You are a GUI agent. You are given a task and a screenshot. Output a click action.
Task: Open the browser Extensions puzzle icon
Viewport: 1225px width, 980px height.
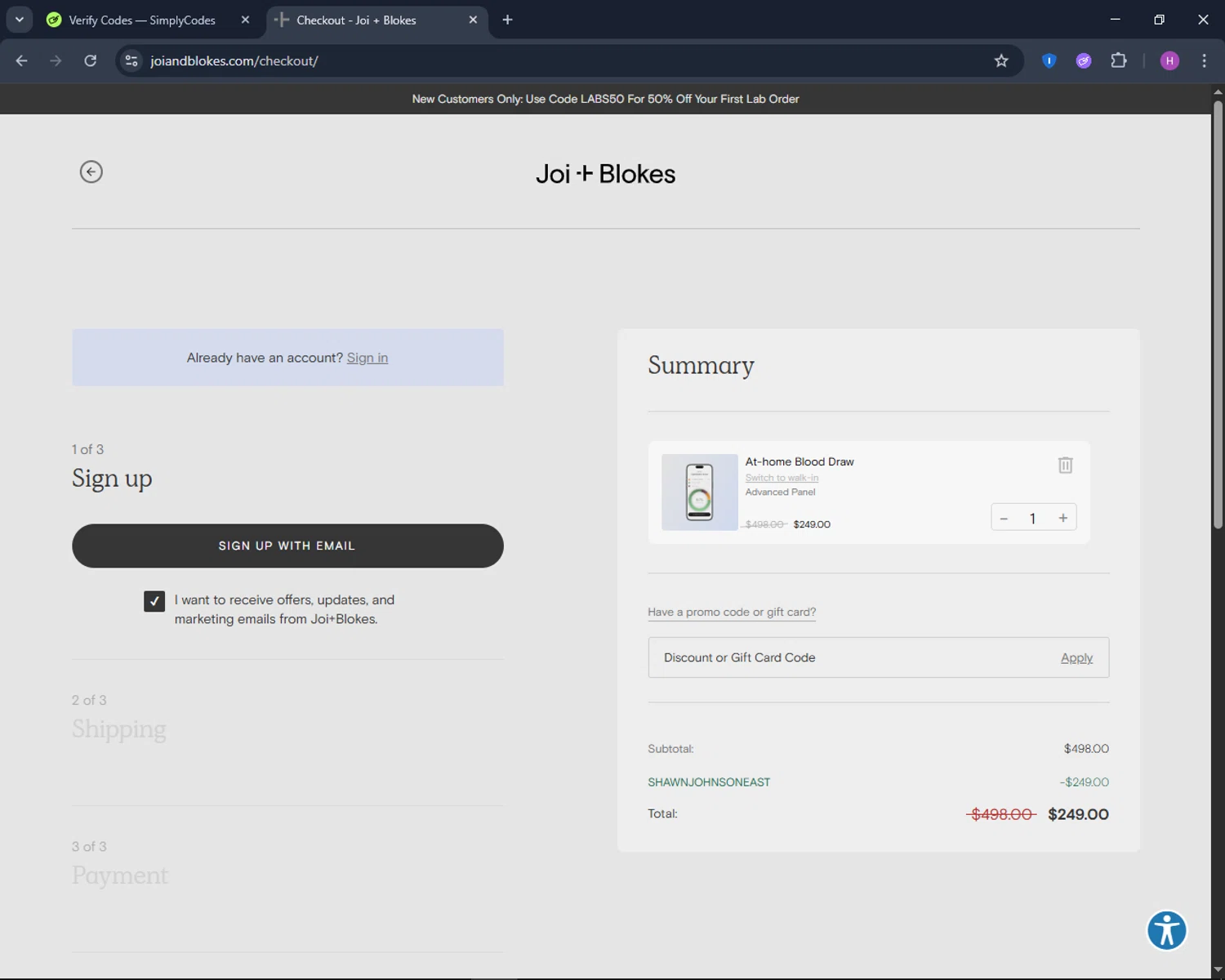point(1119,60)
